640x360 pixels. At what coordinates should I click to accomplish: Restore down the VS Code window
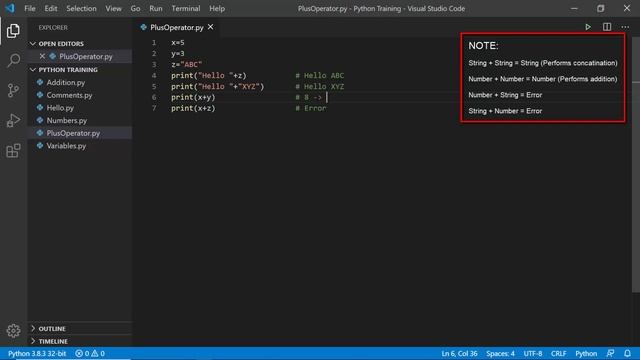tap(600, 8)
